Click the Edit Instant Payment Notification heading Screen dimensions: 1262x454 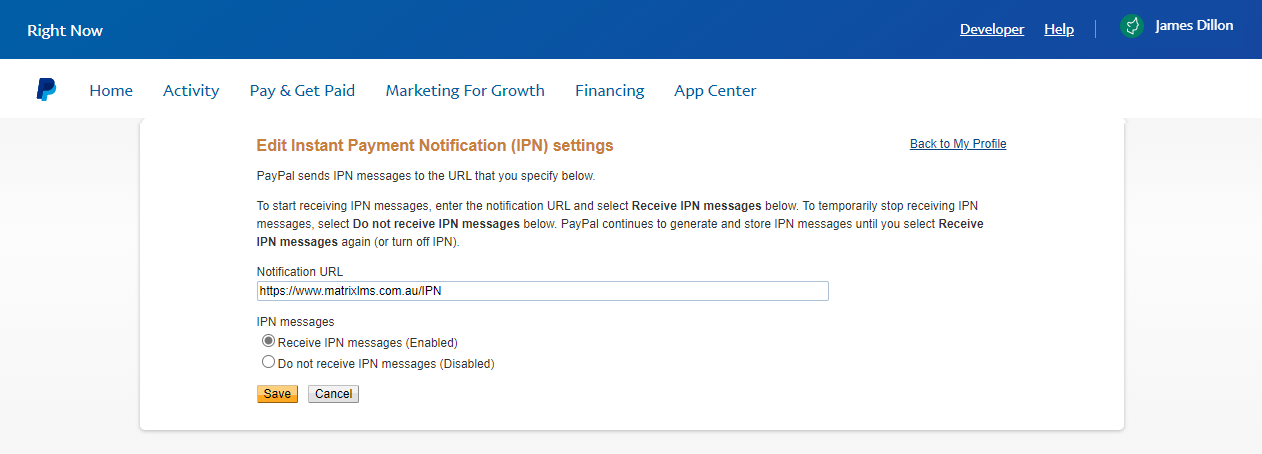(435, 146)
